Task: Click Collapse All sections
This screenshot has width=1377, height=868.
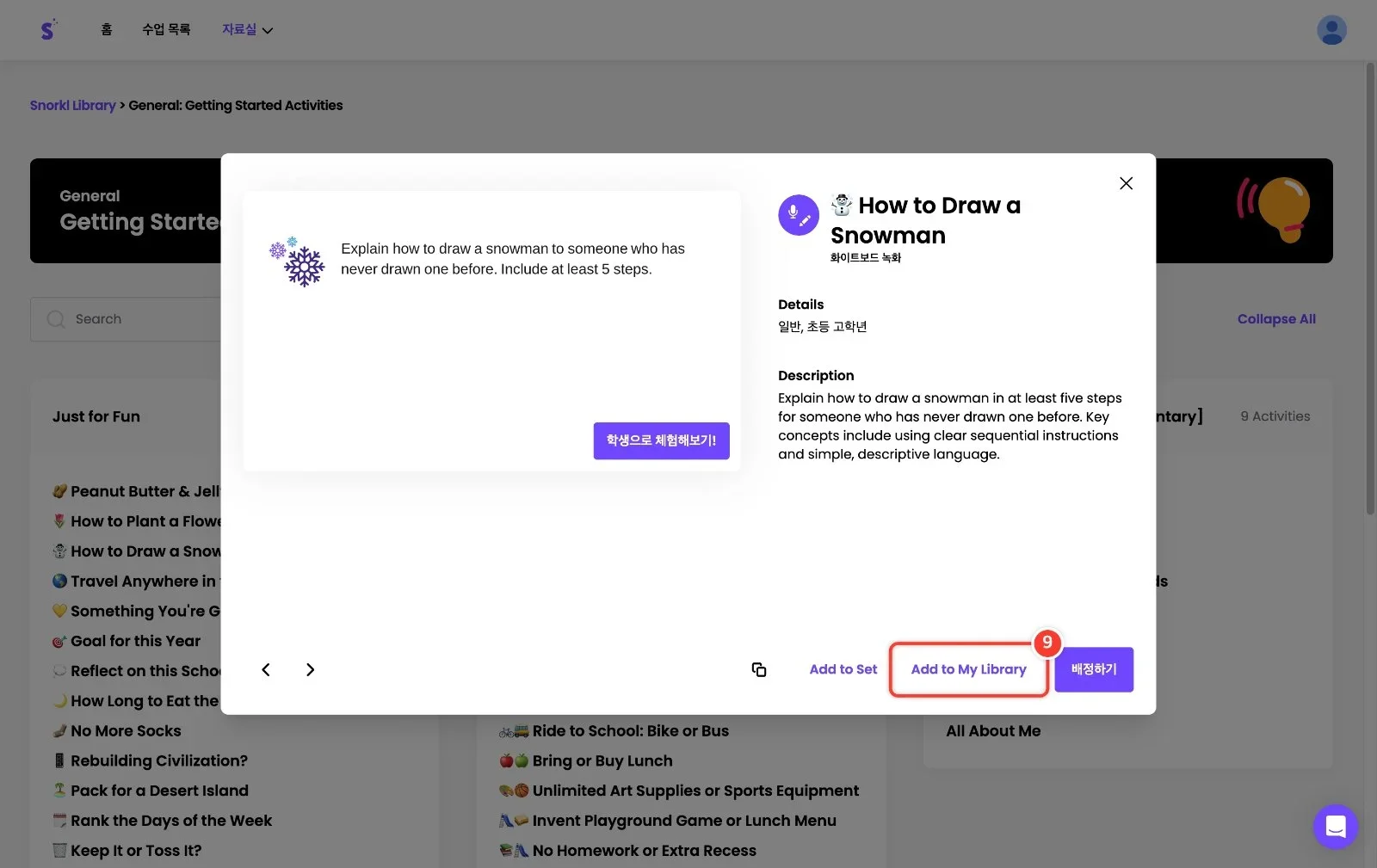Action: [1276, 319]
